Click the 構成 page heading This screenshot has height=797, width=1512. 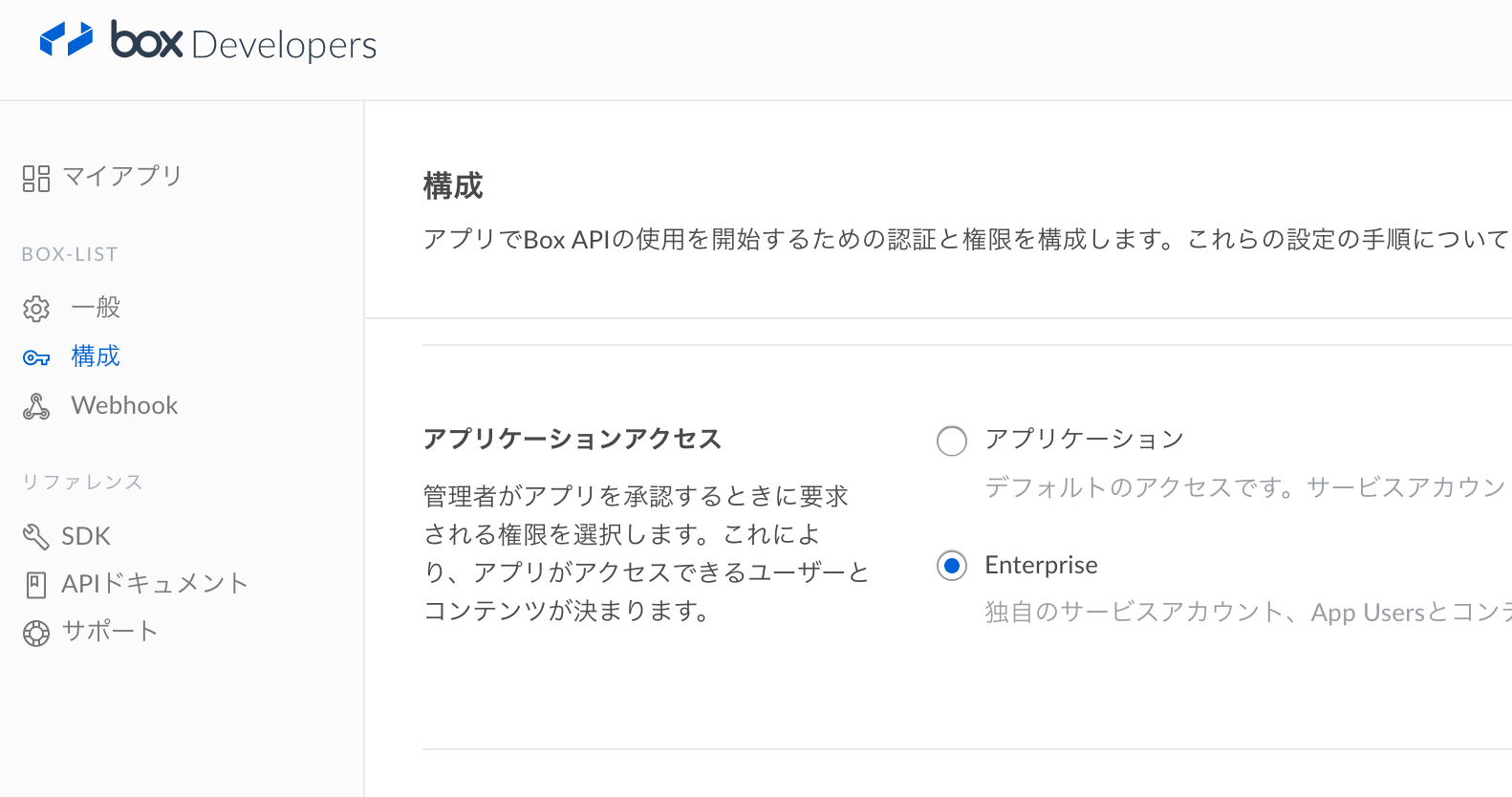tap(453, 186)
